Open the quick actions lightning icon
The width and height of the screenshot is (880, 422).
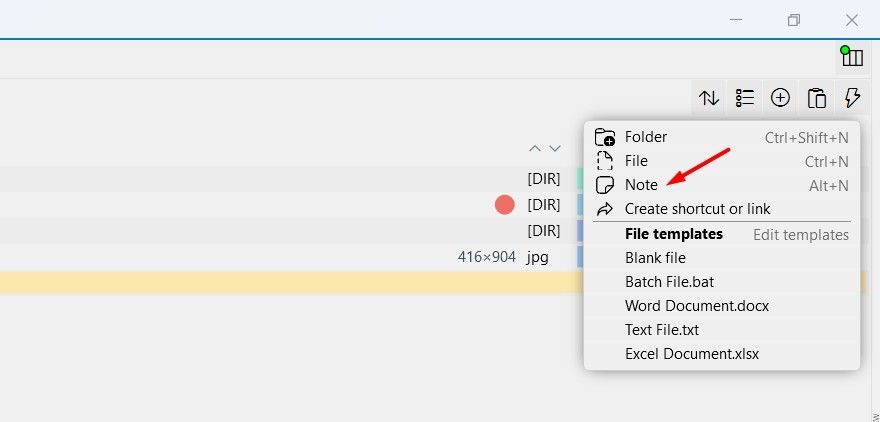pyautogui.click(x=852, y=98)
